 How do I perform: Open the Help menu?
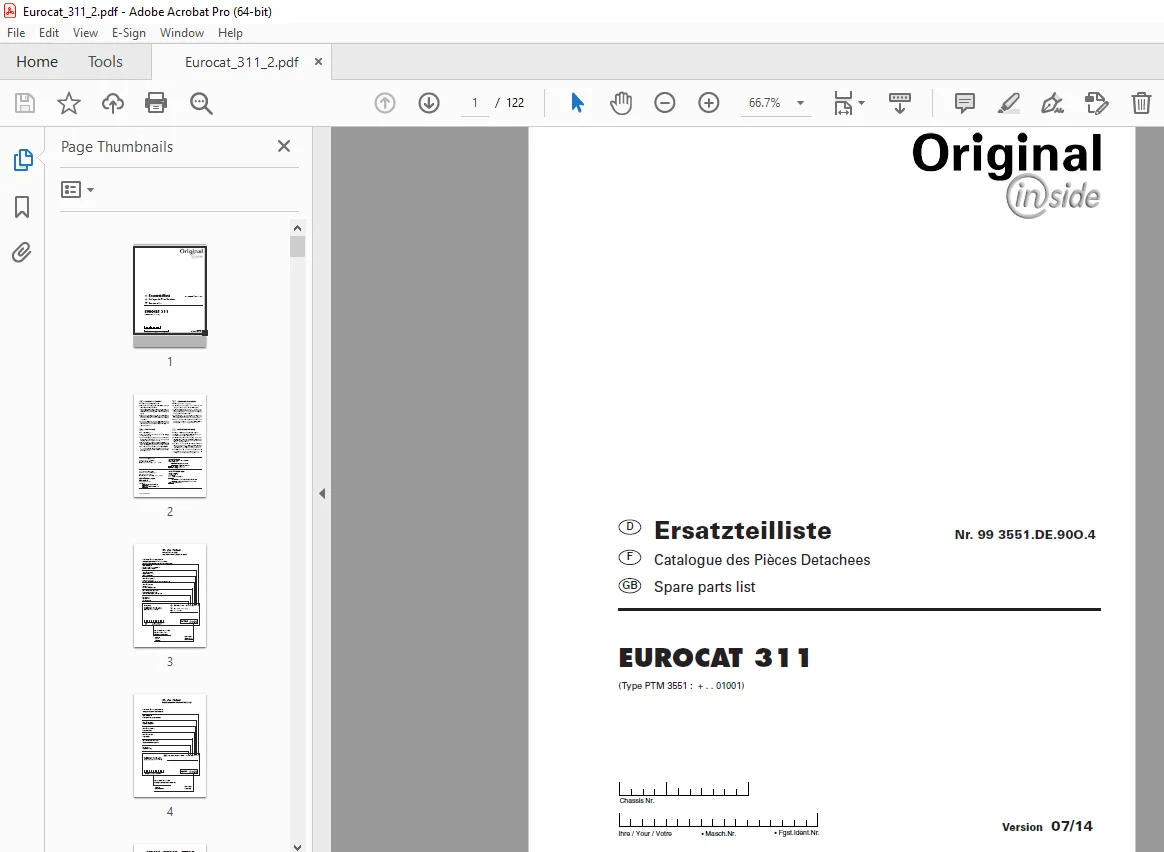230,33
